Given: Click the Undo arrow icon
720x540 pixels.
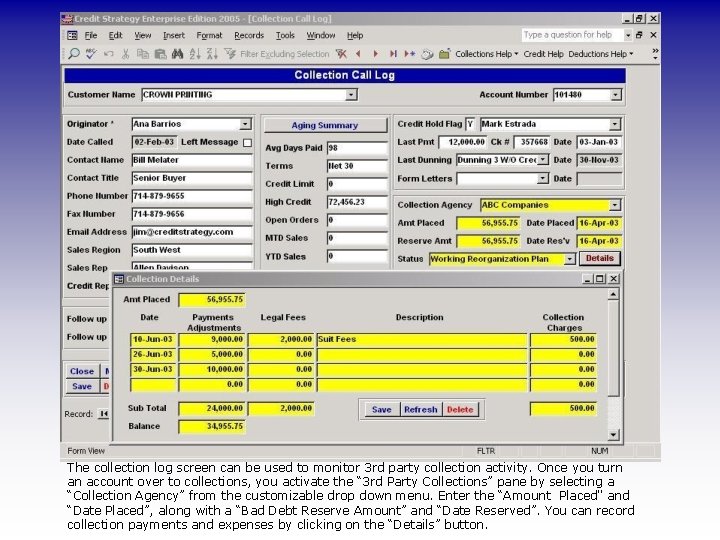Looking at the screenshot, I should 108,54.
